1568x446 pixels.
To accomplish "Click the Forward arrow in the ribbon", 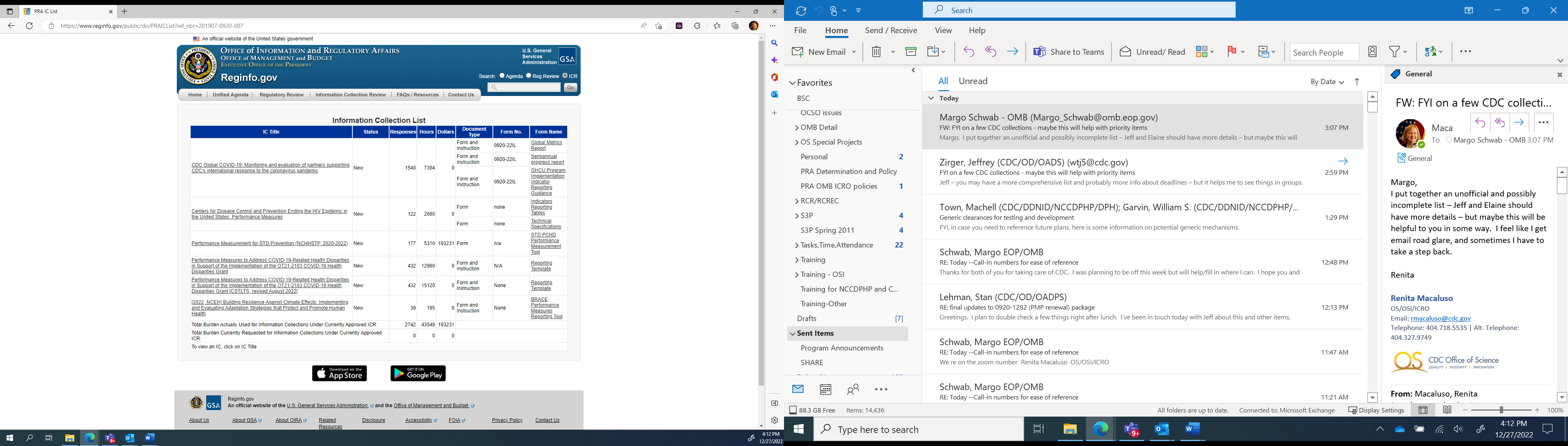I will click(x=1012, y=52).
